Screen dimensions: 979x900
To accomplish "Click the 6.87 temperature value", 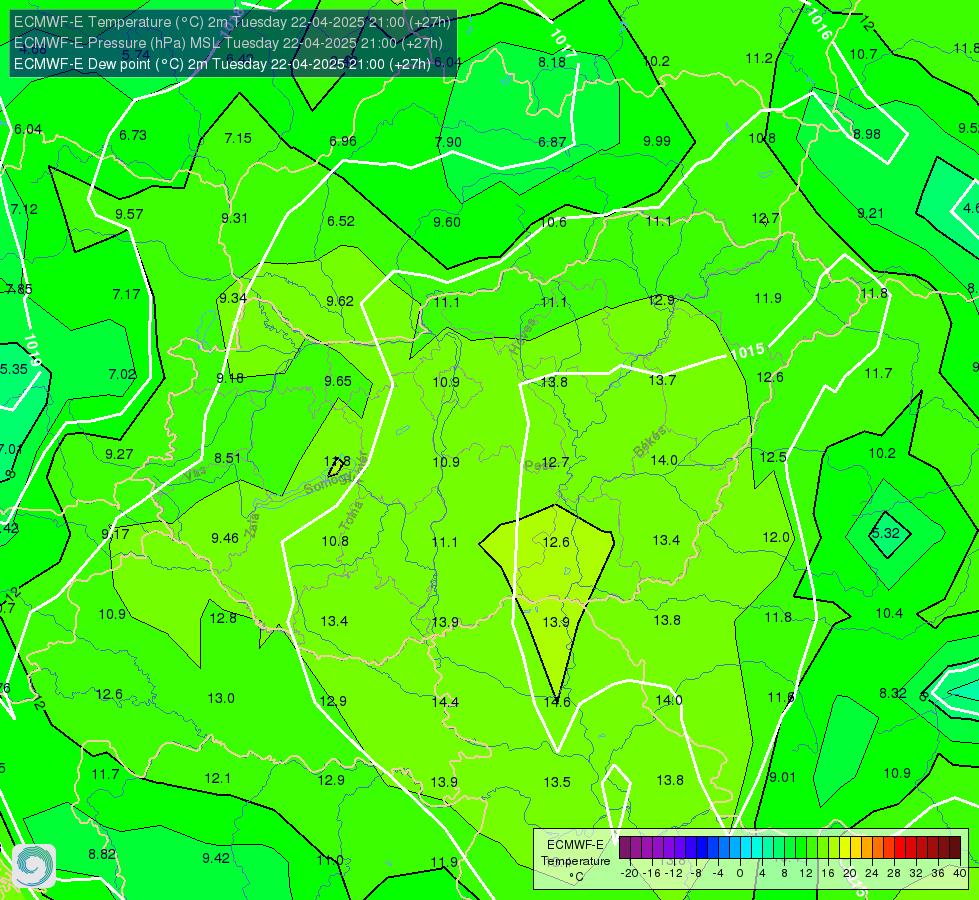I will coord(552,142).
